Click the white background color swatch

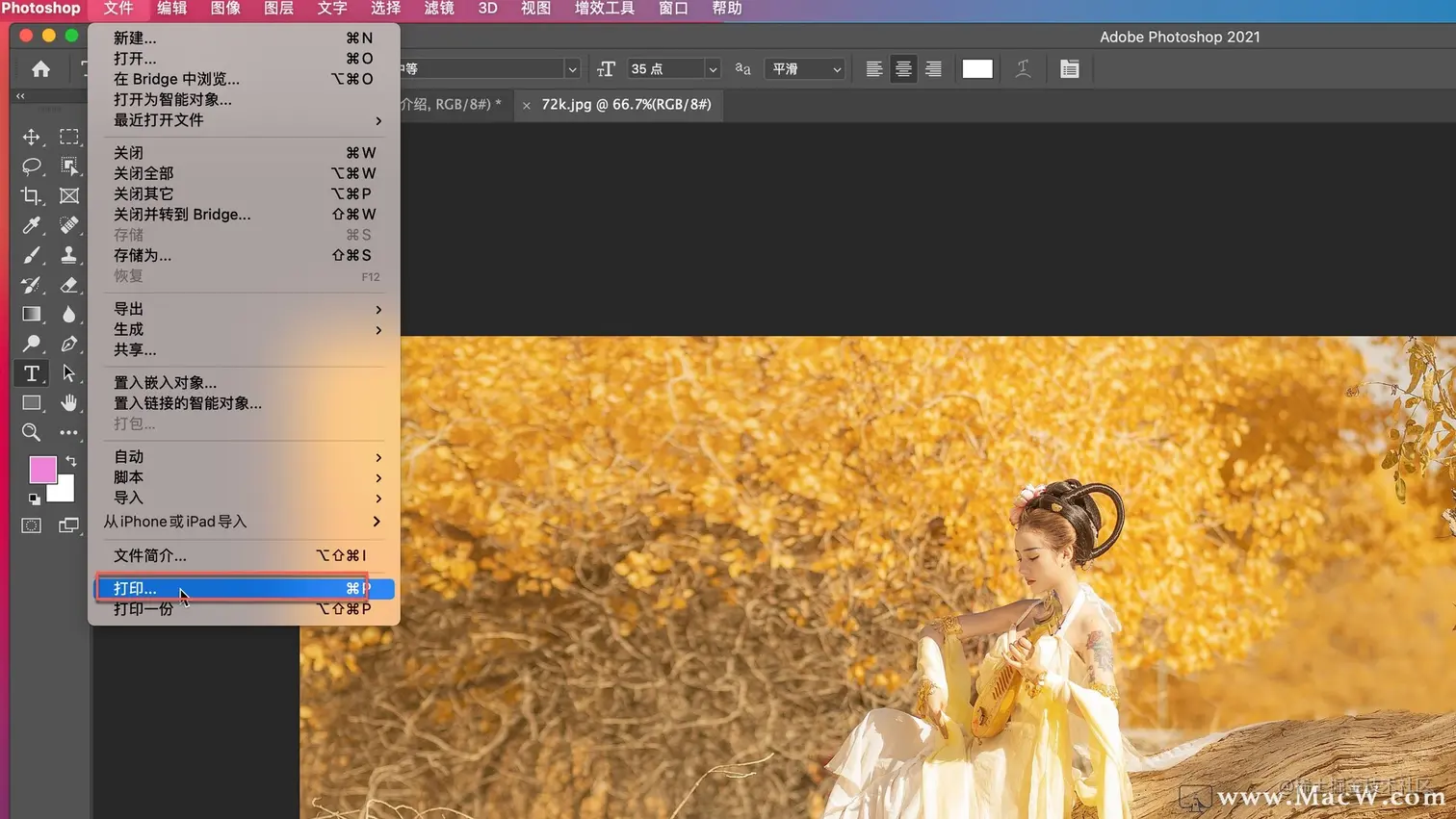65,492
